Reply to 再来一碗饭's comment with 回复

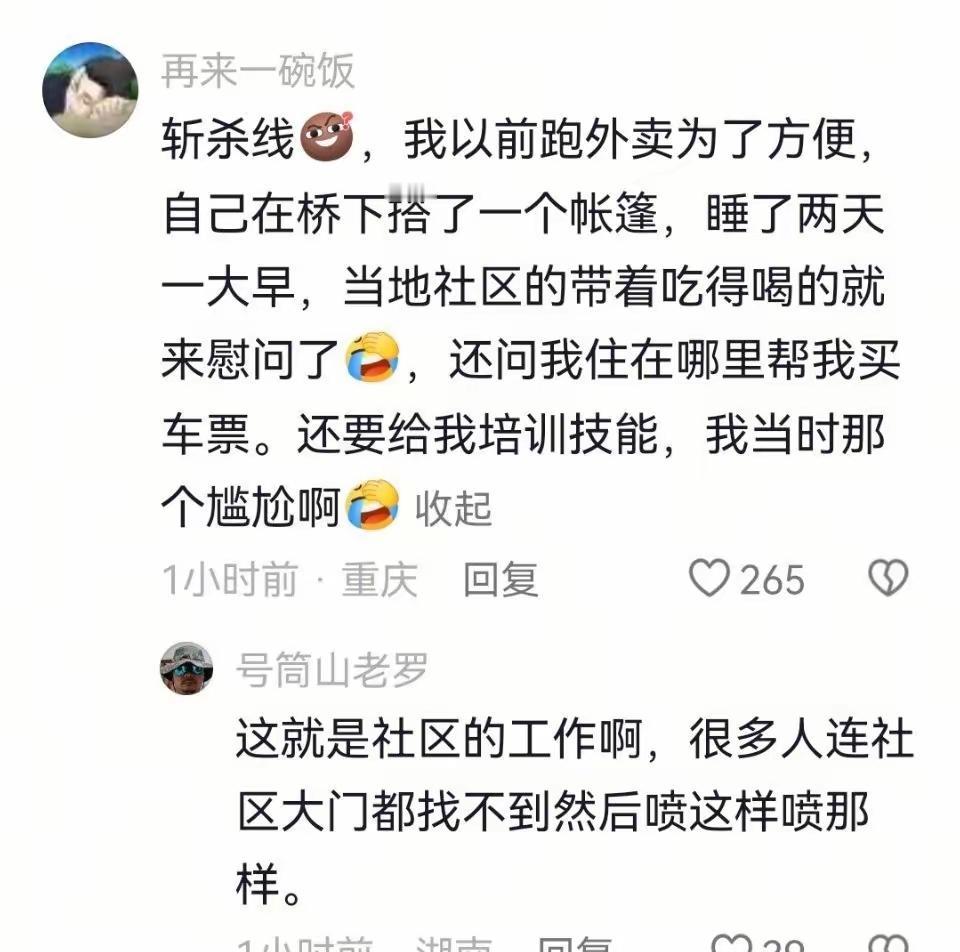tap(500, 579)
